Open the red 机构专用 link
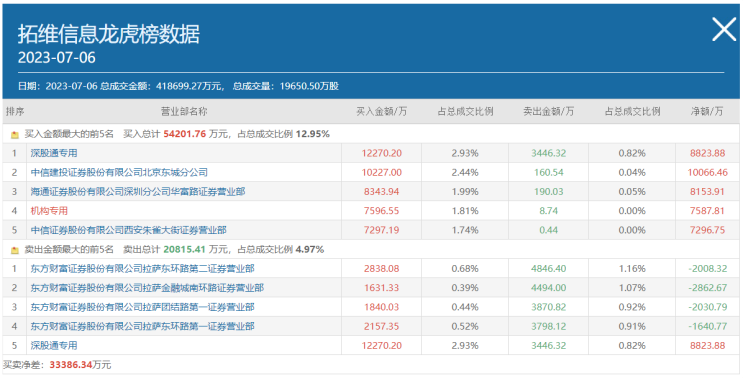Viewport: 743px width, 379px height. click(x=49, y=211)
